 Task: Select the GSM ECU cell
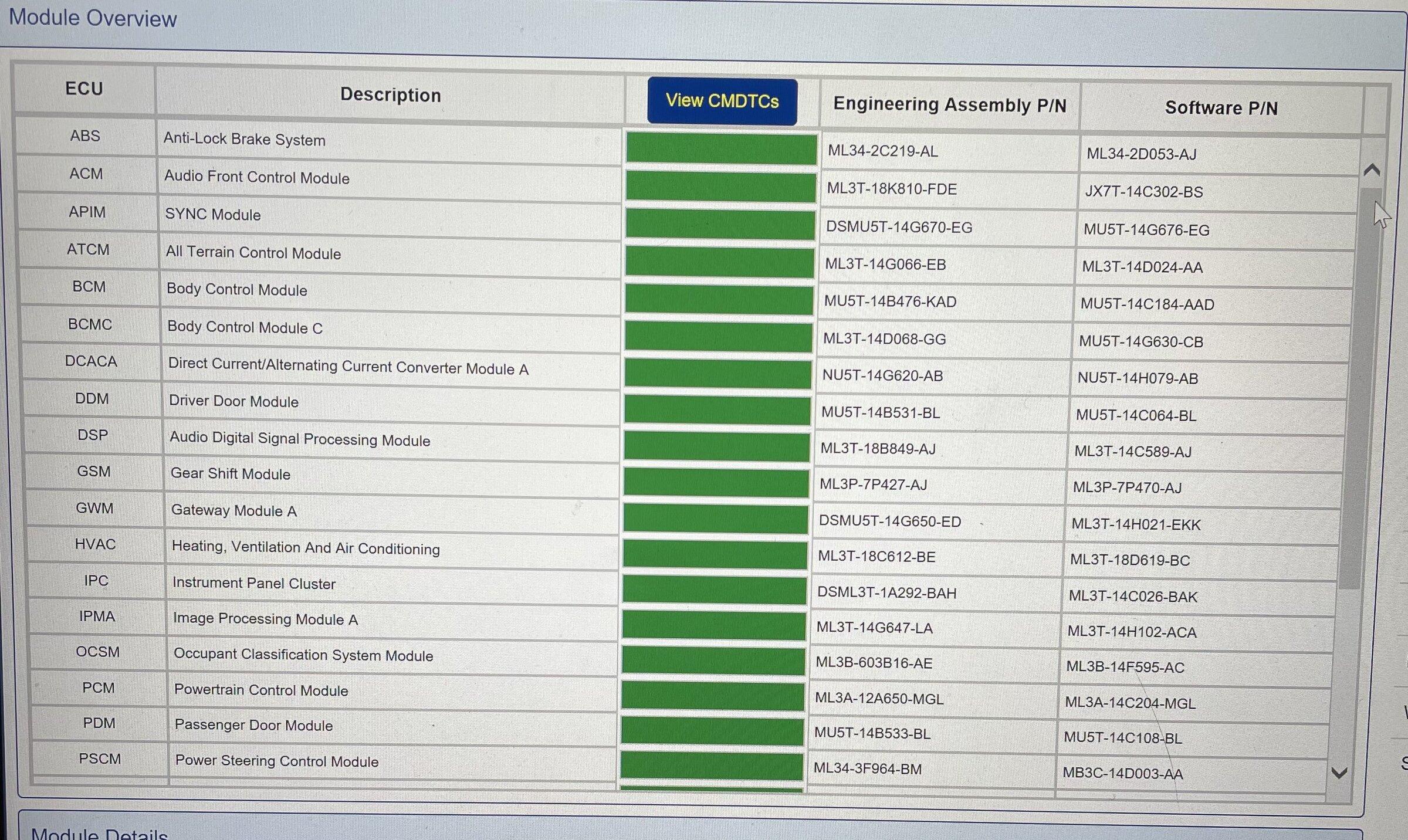point(94,472)
